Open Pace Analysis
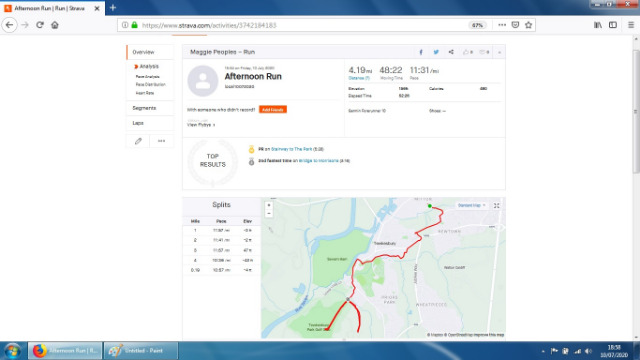 pos(147,77)
